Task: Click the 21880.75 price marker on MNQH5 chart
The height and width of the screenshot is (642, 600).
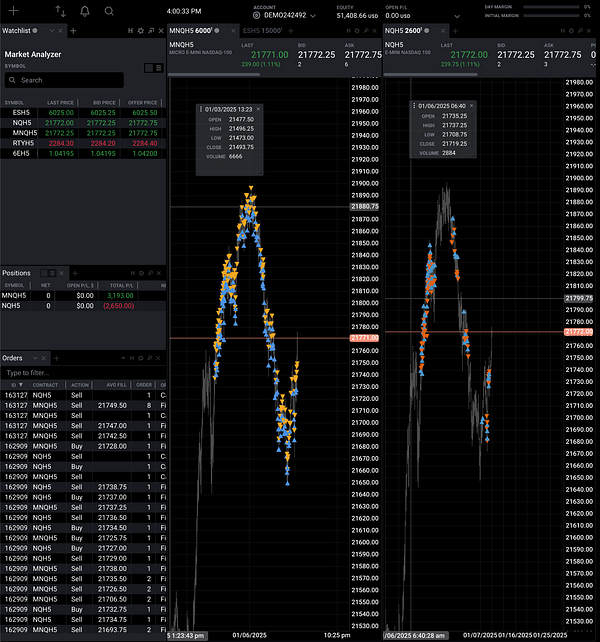Action: 365,207
